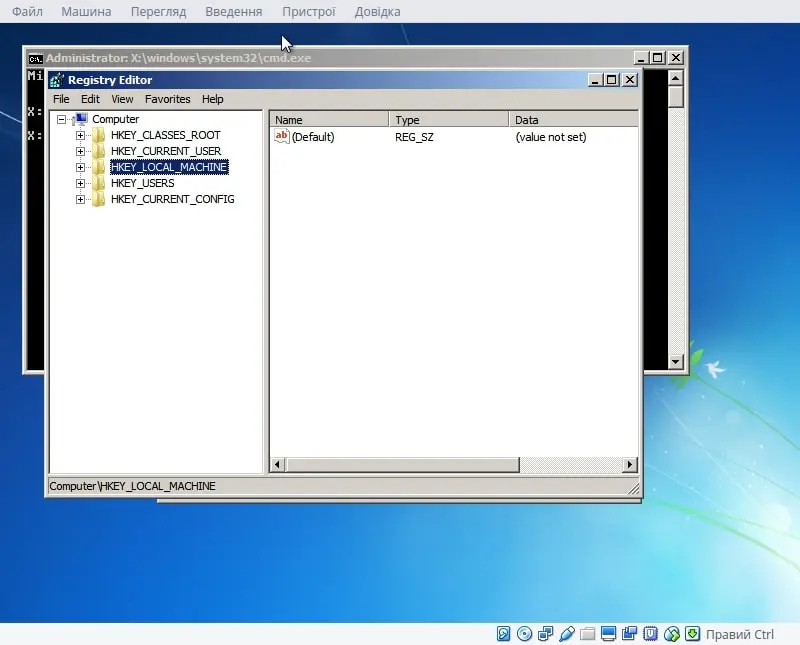Image resolution: width=800 pixels, height=645 pixels.
Task: Sort by the Name column header
Action: 329,120
